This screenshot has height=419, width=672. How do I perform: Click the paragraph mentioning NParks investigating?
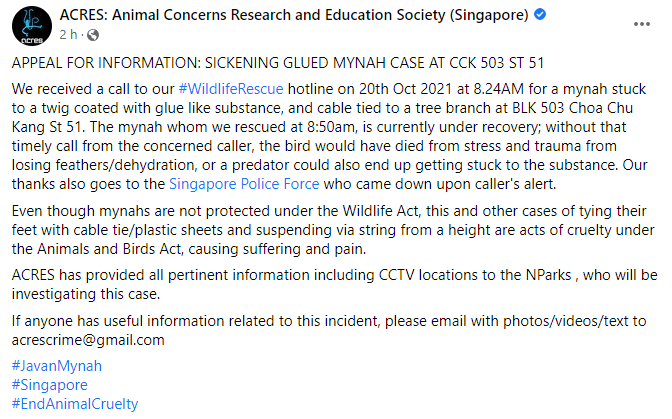click(330, 284)
